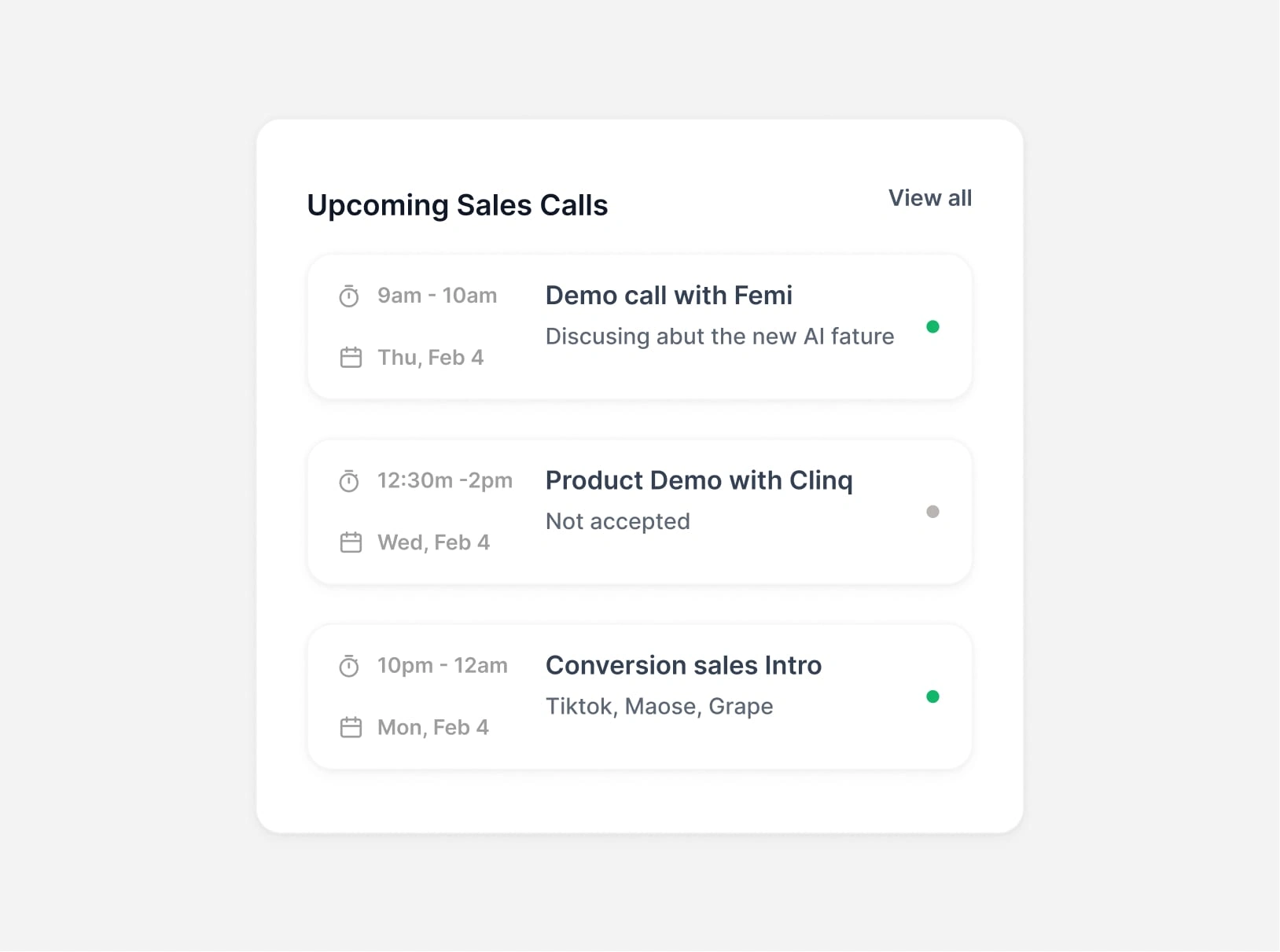1280x952 pixels.
Task: Click the Tiktok, Maose, Grape description
Action: [660, 707]
